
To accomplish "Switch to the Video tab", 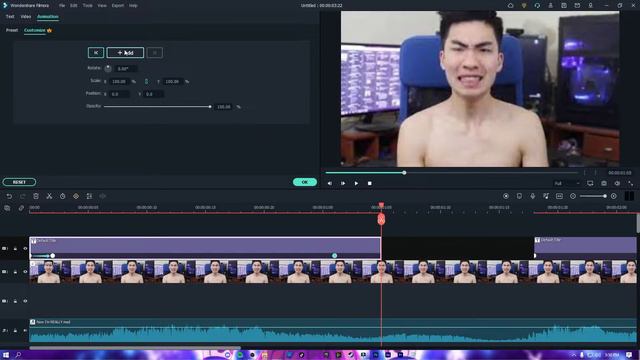I will pyautogui.click(x=26, y=17).
